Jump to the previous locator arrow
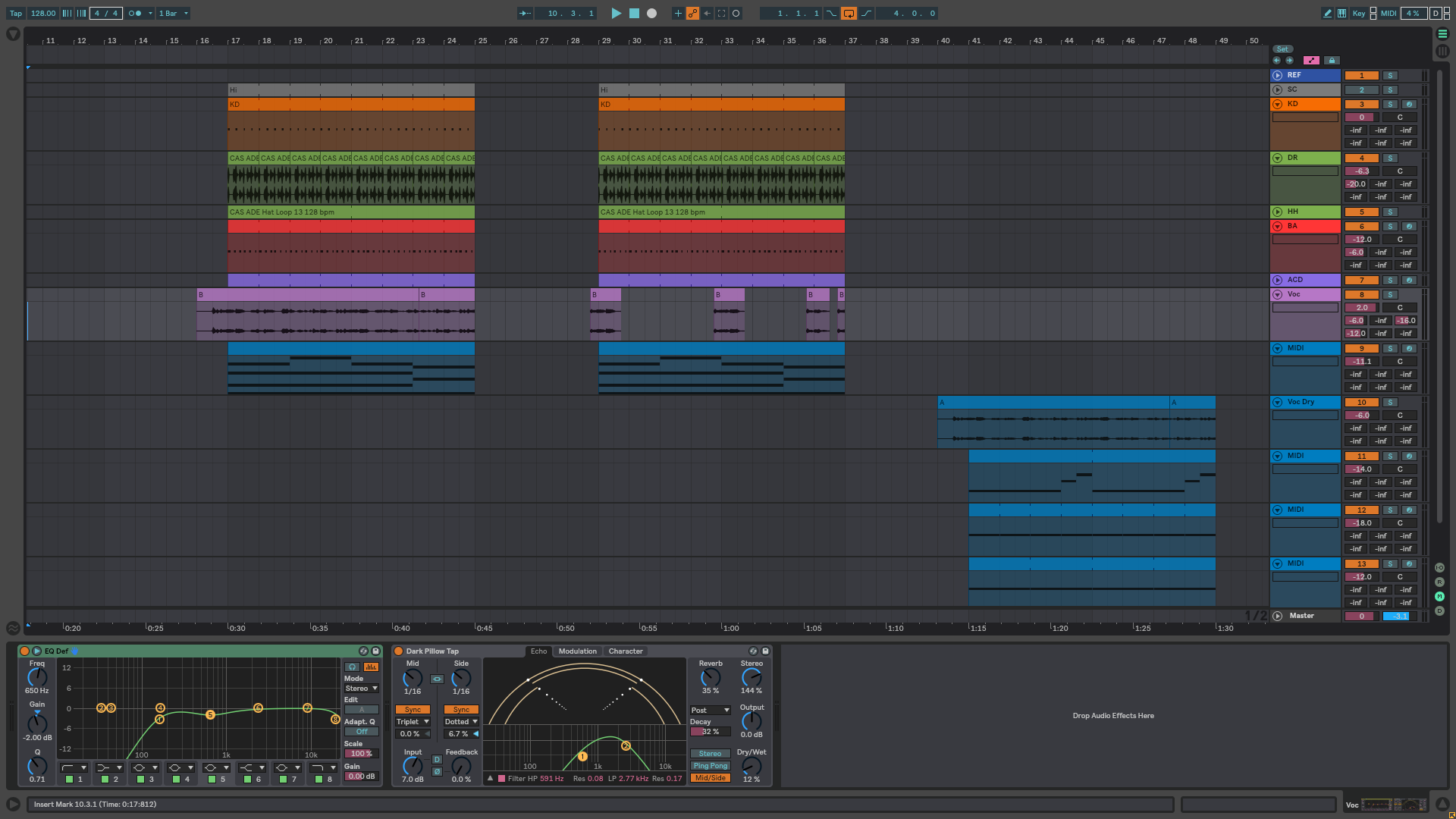The width and height of the screenshot is (1456, 819). 1276,61
